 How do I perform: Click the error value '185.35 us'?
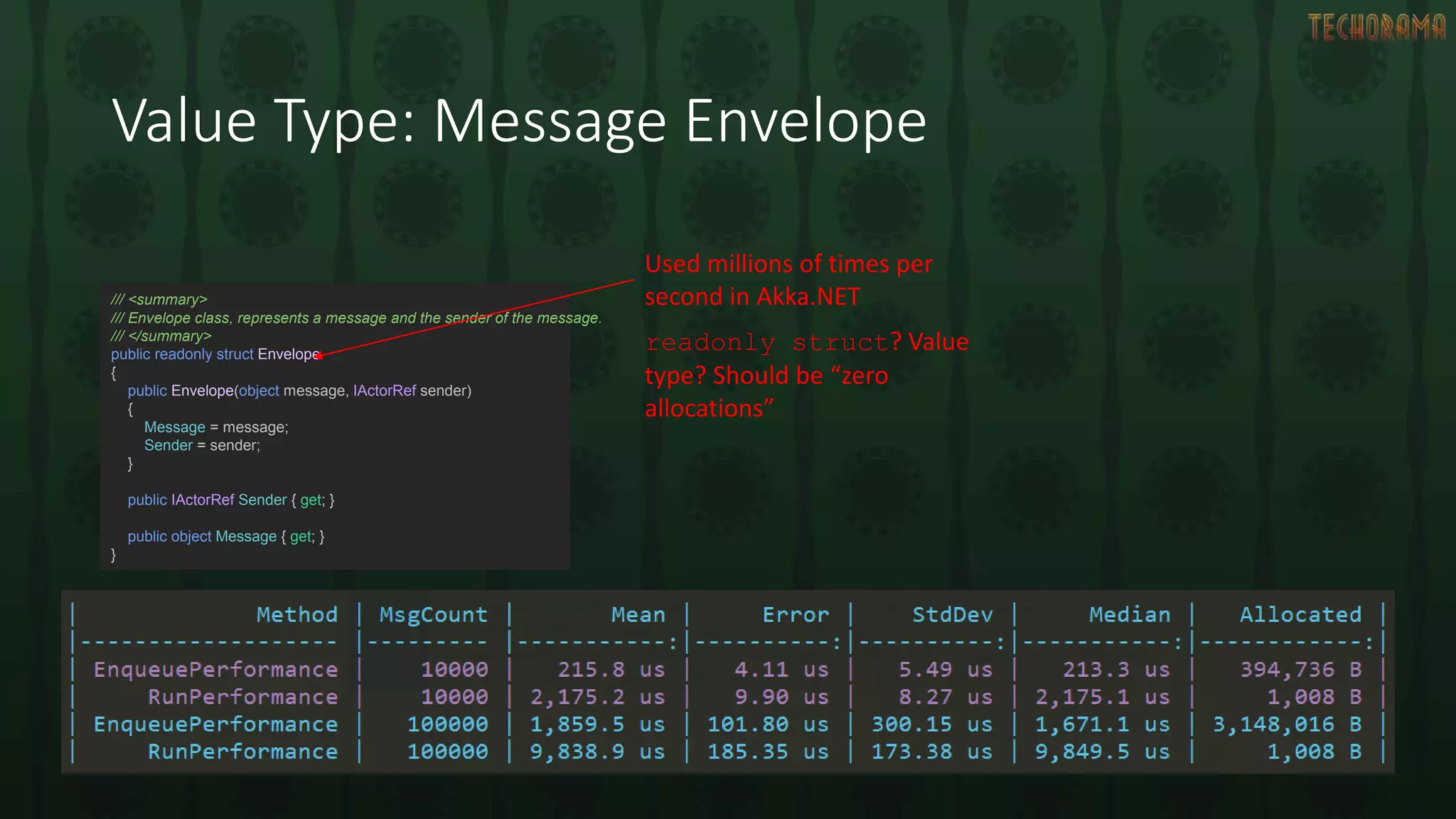[769, 751]
